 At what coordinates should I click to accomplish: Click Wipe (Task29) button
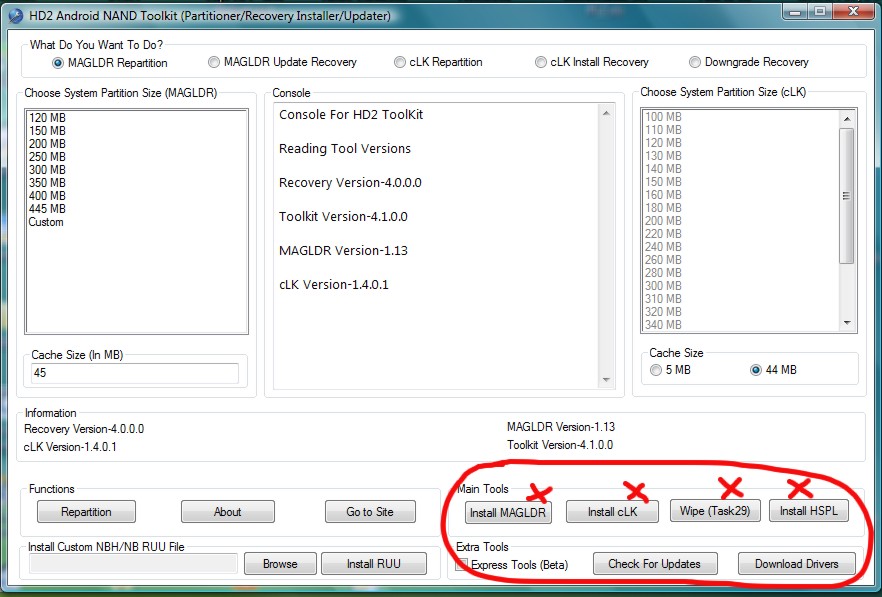point(715,511)
